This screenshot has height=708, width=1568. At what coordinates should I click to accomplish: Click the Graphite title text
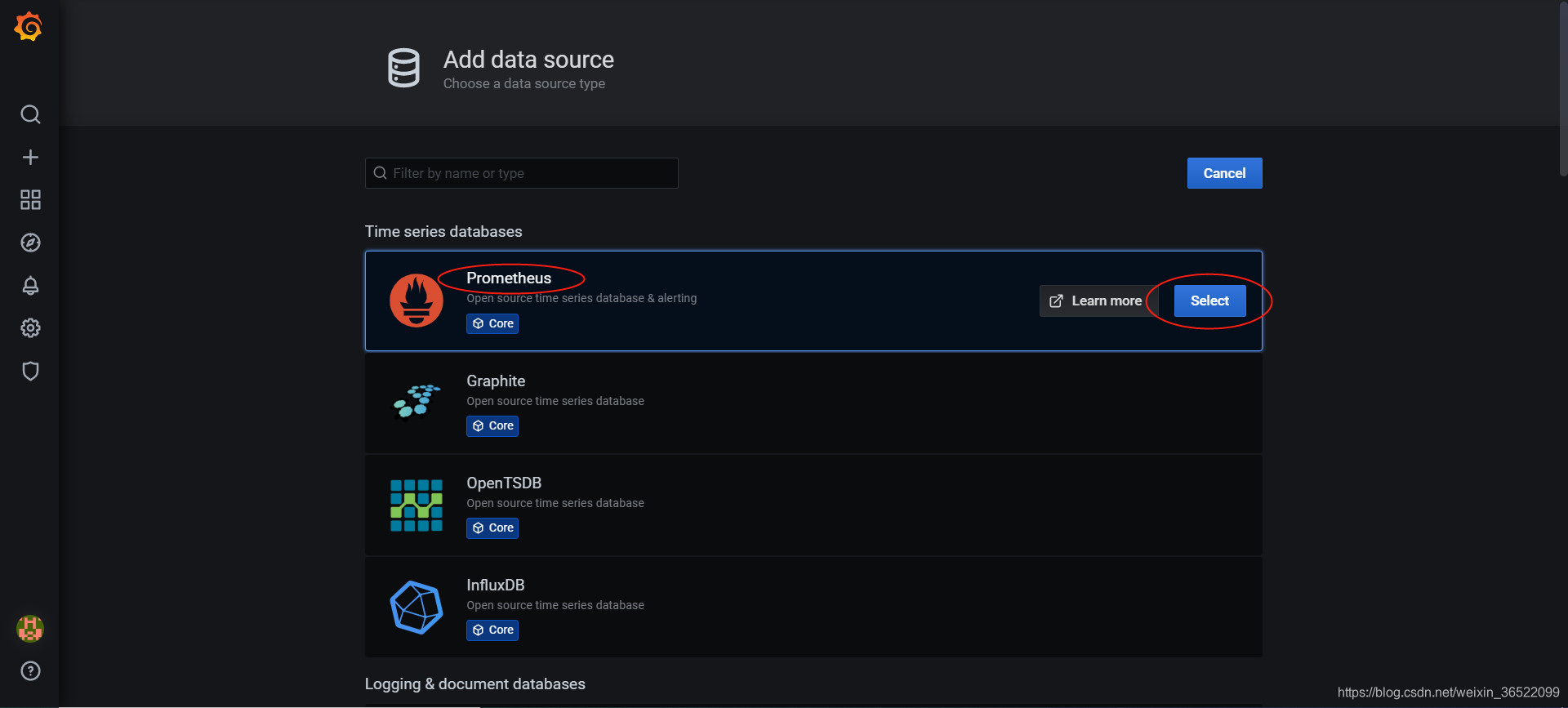pyautogui.click(x=496, y=381)
